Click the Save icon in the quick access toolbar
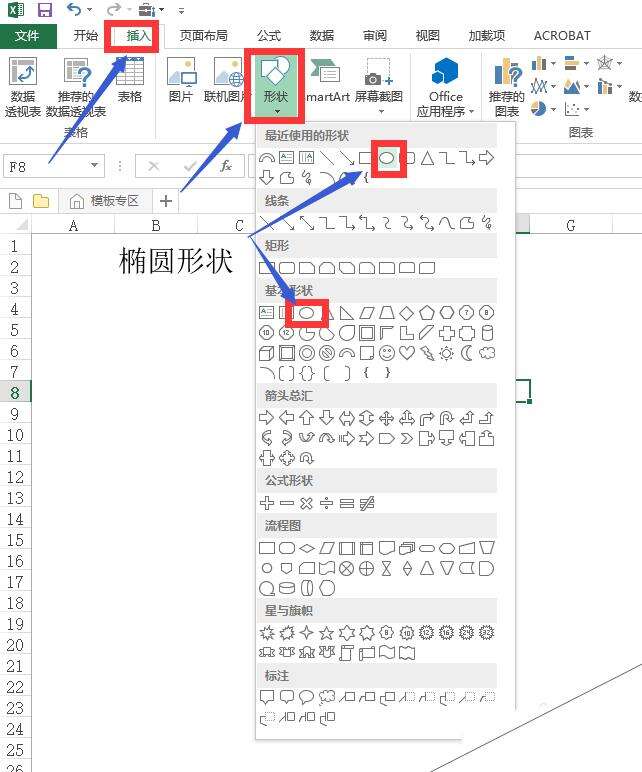This screenshot has width=642, height=772. click(x=44, y=10)
